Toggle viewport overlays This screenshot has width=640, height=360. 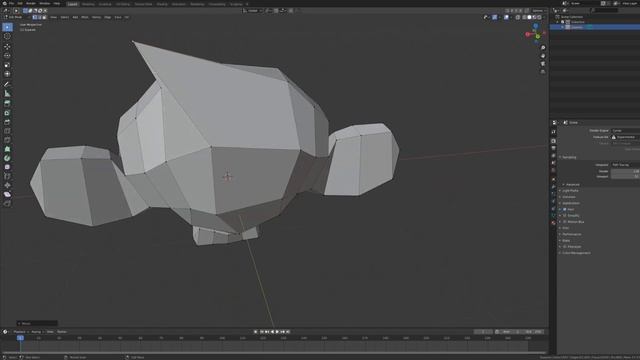[506, 17]
